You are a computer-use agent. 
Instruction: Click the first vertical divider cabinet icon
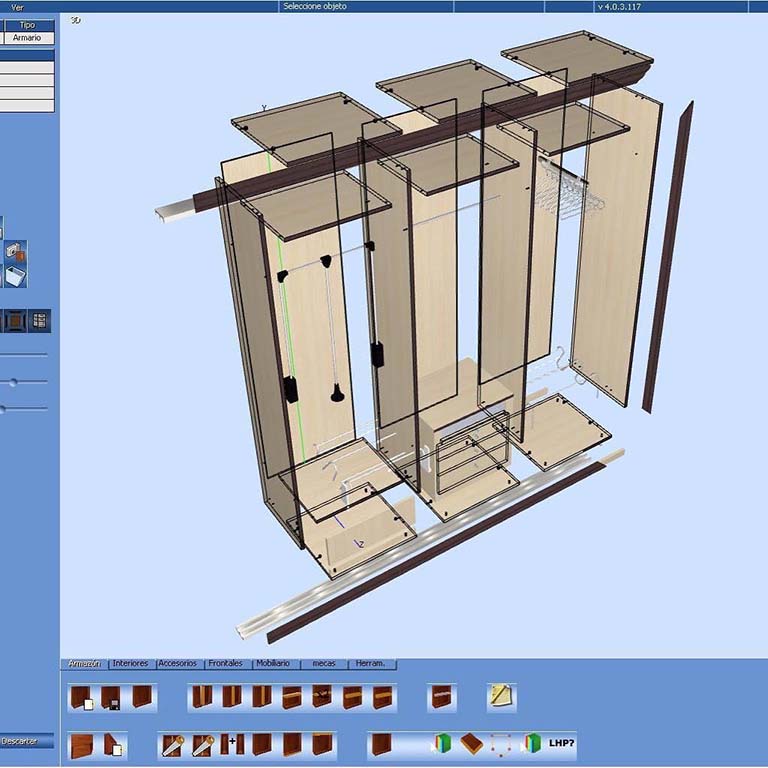pyautogui.click(x=202, y=697)
